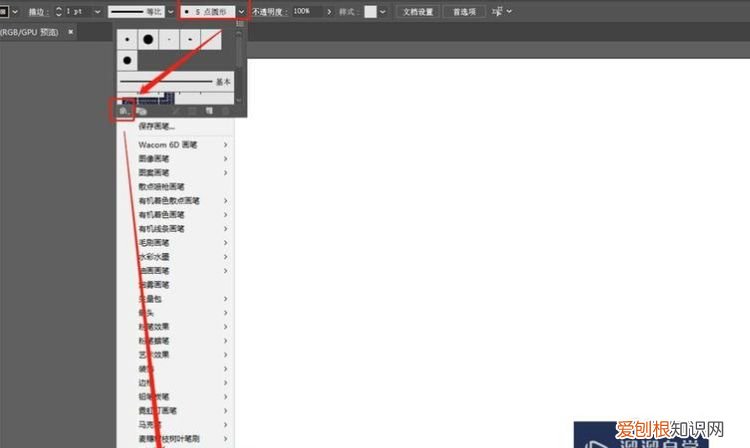Click the 文档设置 button

(418, 11)
